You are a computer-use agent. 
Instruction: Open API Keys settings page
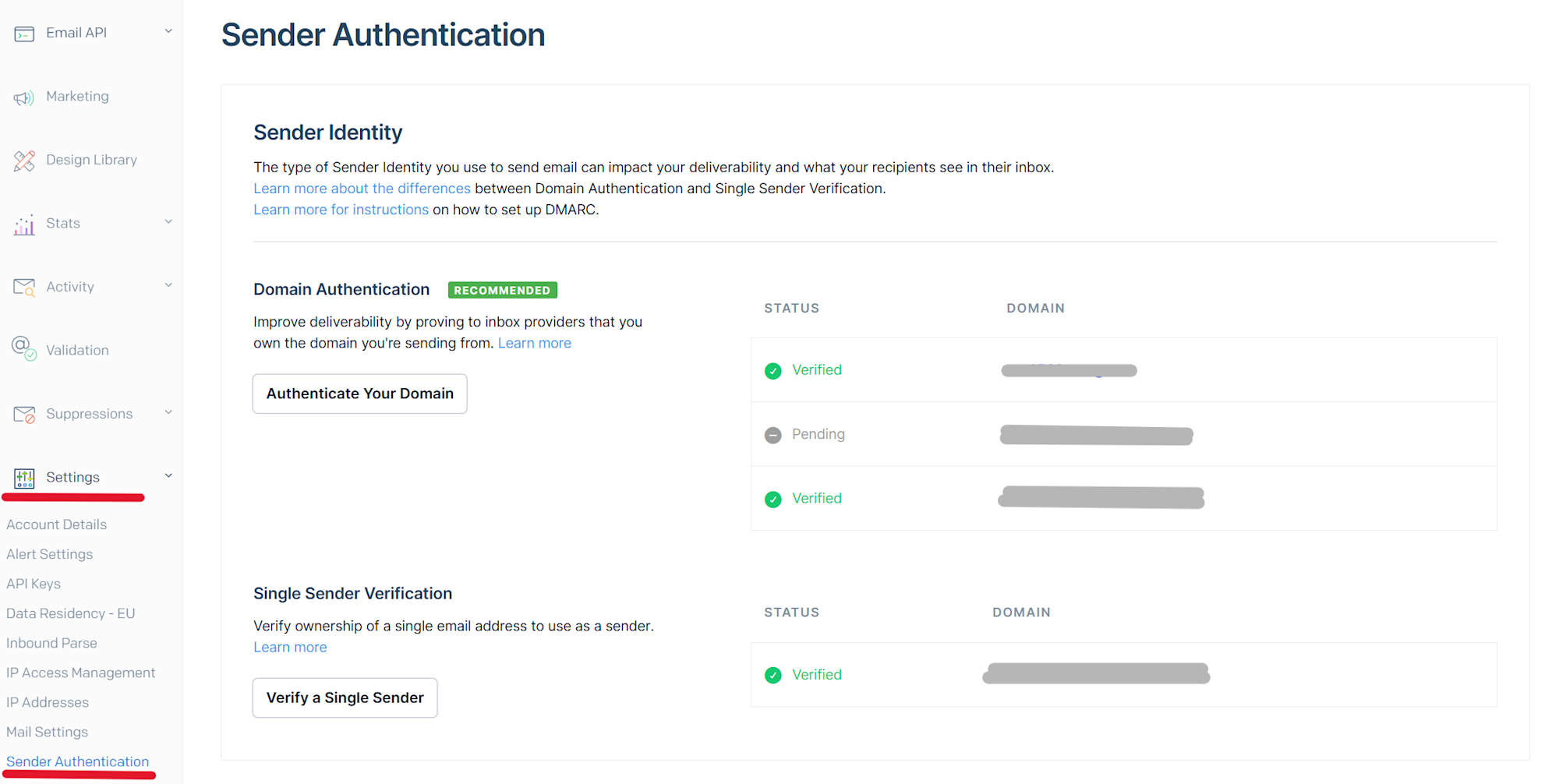[x=34, y=584]
